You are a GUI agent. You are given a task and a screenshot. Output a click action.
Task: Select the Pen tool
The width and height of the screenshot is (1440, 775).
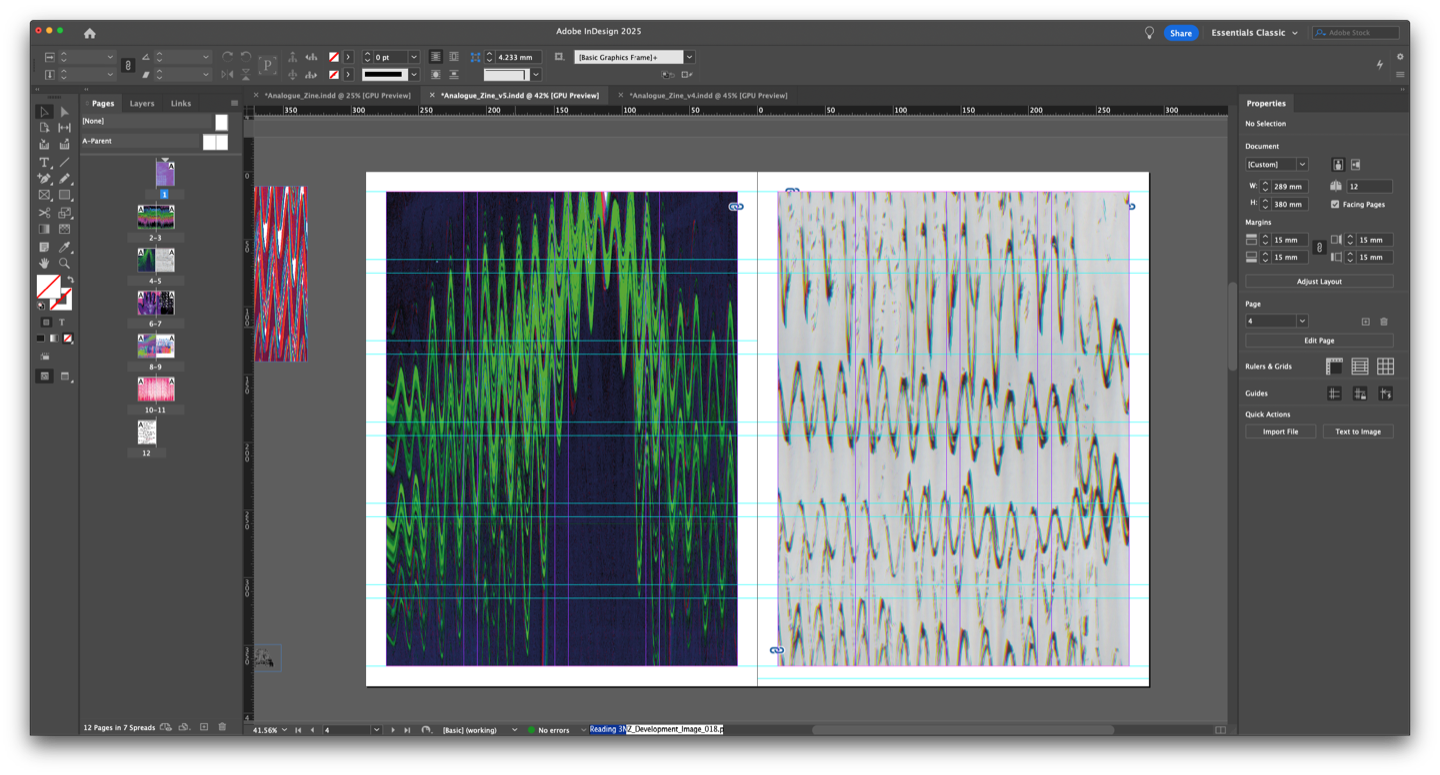click(x=44, y=179)
